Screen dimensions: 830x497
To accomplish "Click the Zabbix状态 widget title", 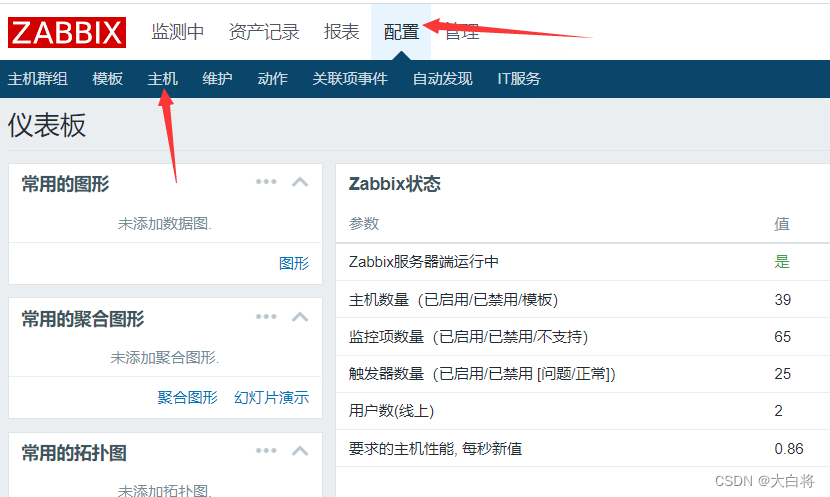I will (394, 184).
